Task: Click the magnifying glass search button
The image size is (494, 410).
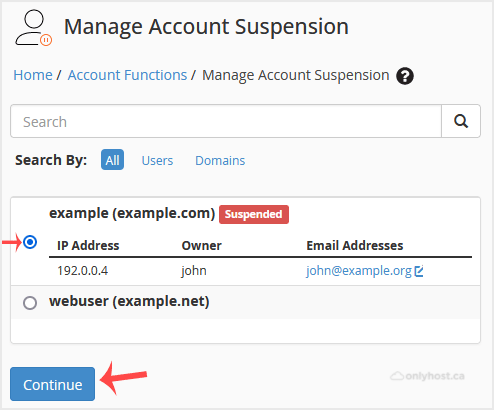Action: pos(461,121)
